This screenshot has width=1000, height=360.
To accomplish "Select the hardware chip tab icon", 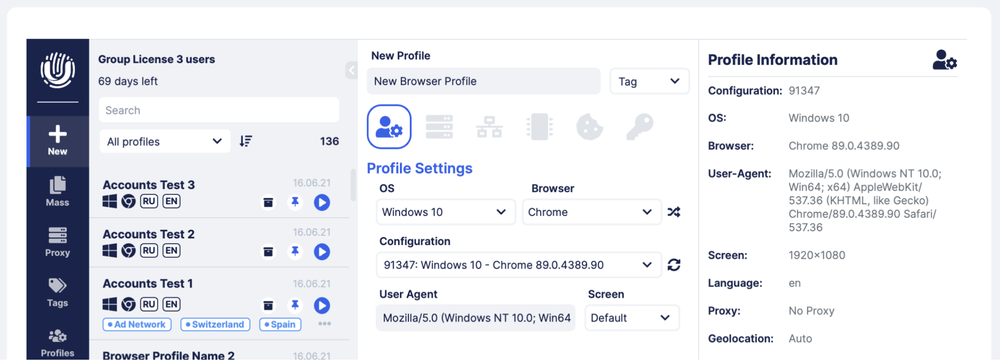I will click(540, 126).
